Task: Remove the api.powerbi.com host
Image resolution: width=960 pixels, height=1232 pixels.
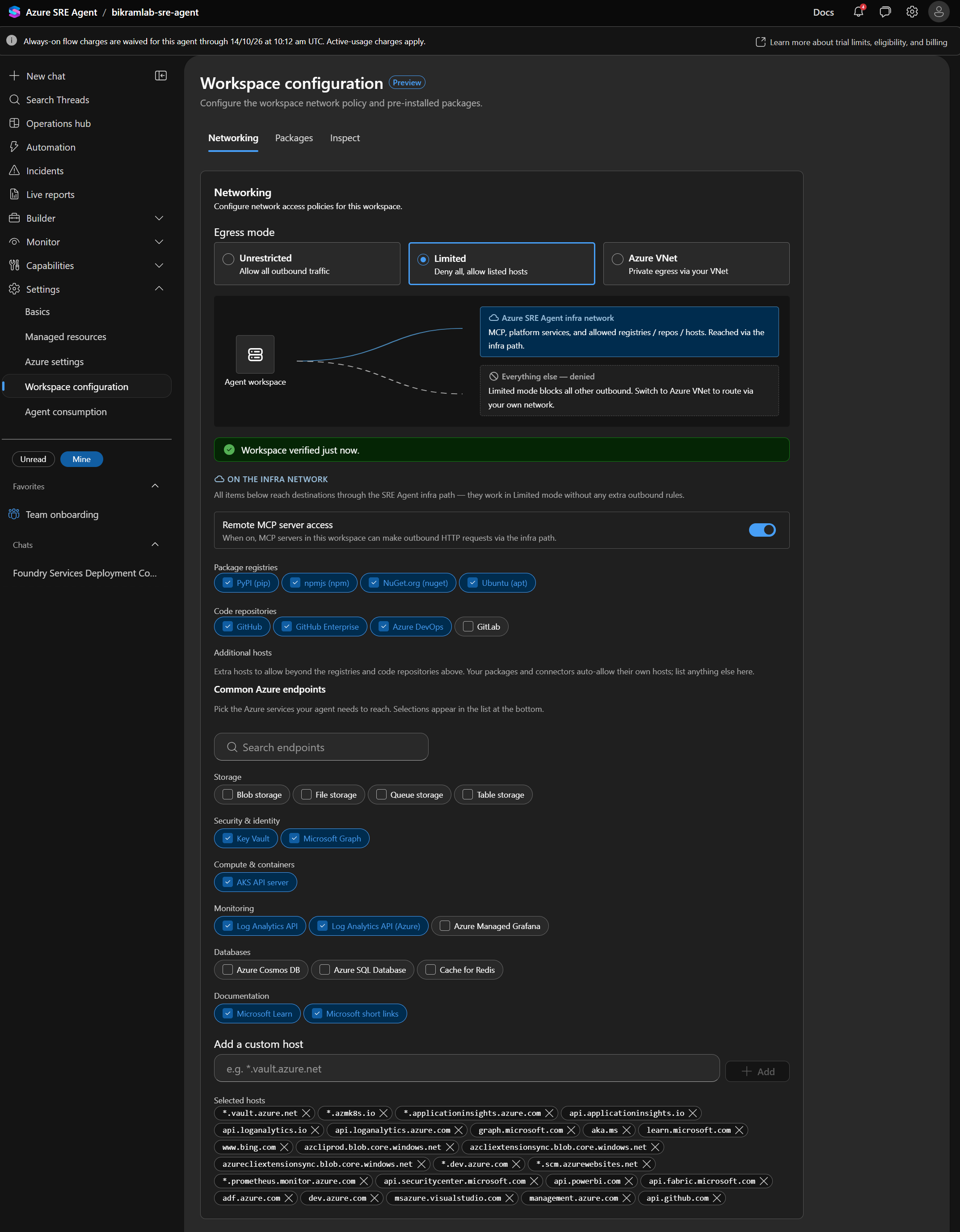Action: pos(629,1181)
